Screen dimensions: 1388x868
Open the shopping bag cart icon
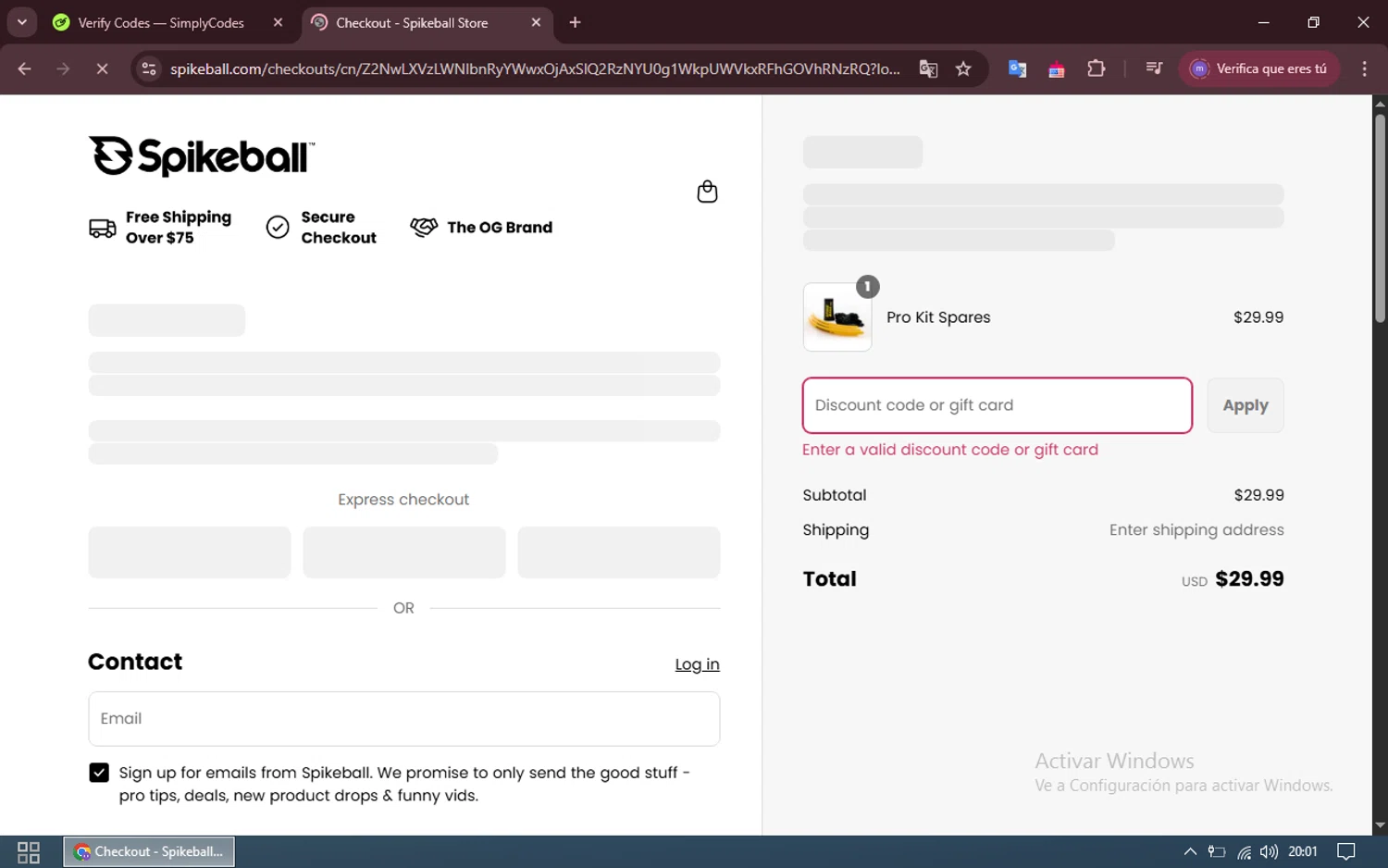(x=707, y=192)
